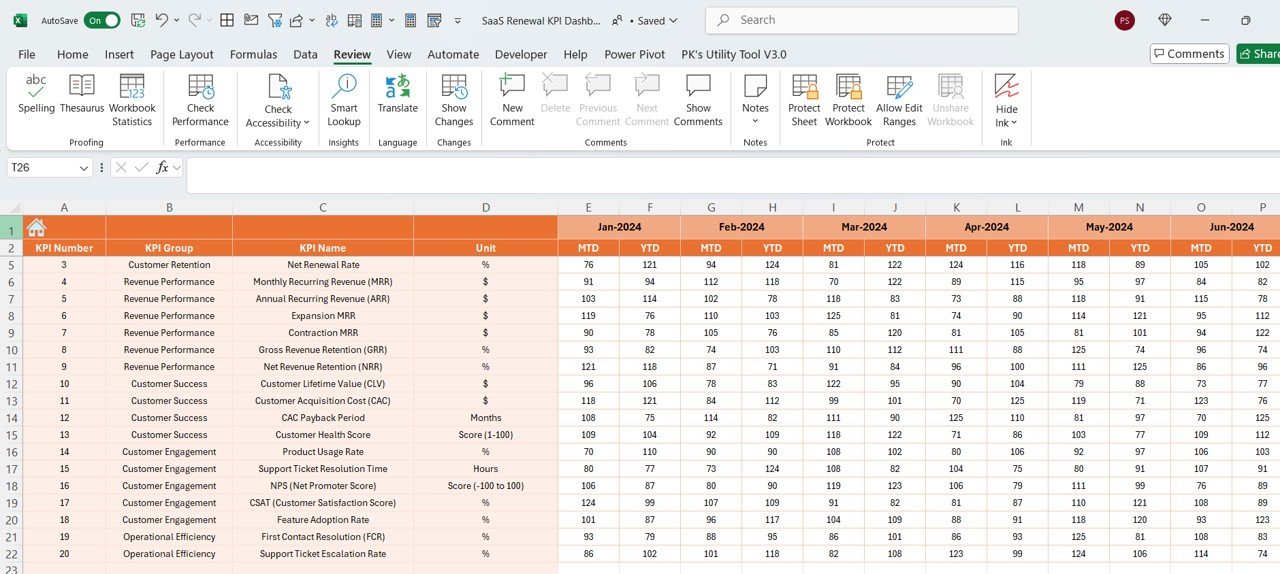Open Allow Edit Ranges

pos(899,101)
